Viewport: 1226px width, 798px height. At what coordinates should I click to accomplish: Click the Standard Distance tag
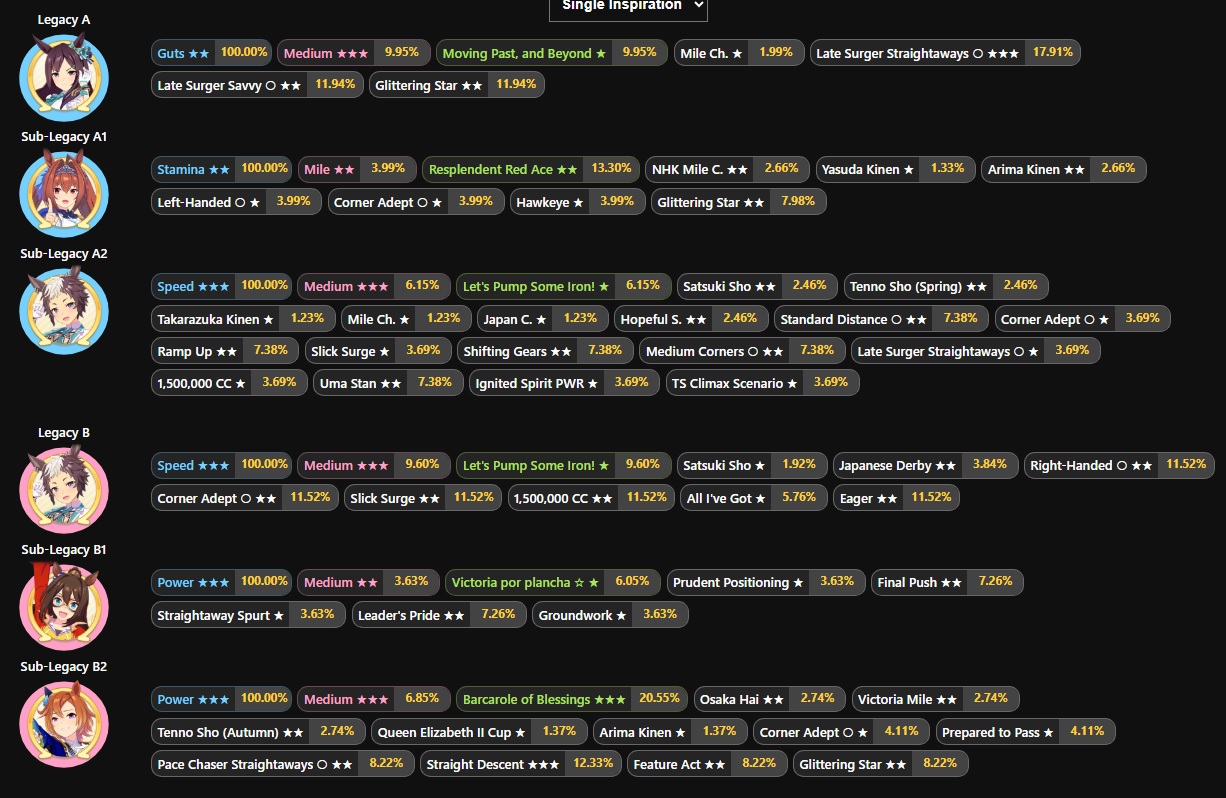[x=881, y=318]
